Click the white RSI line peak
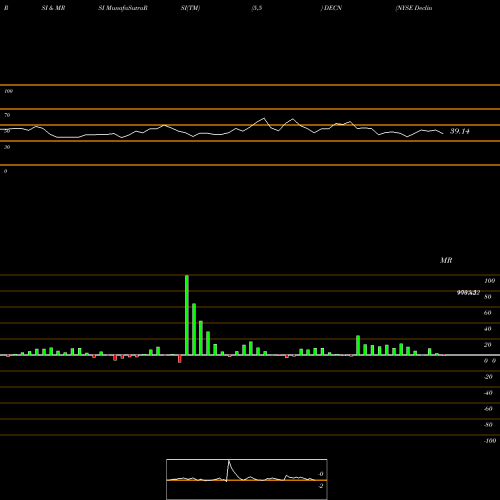The image size is (500, 500). click(264, 118)
